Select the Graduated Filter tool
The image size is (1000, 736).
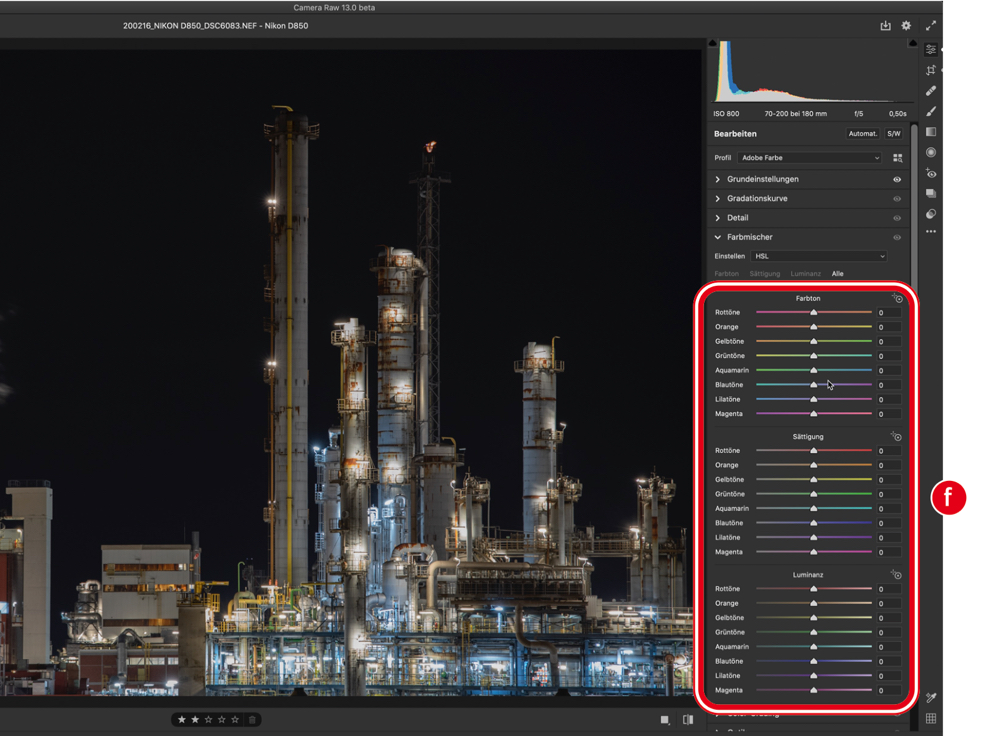(x=931, y=132)
